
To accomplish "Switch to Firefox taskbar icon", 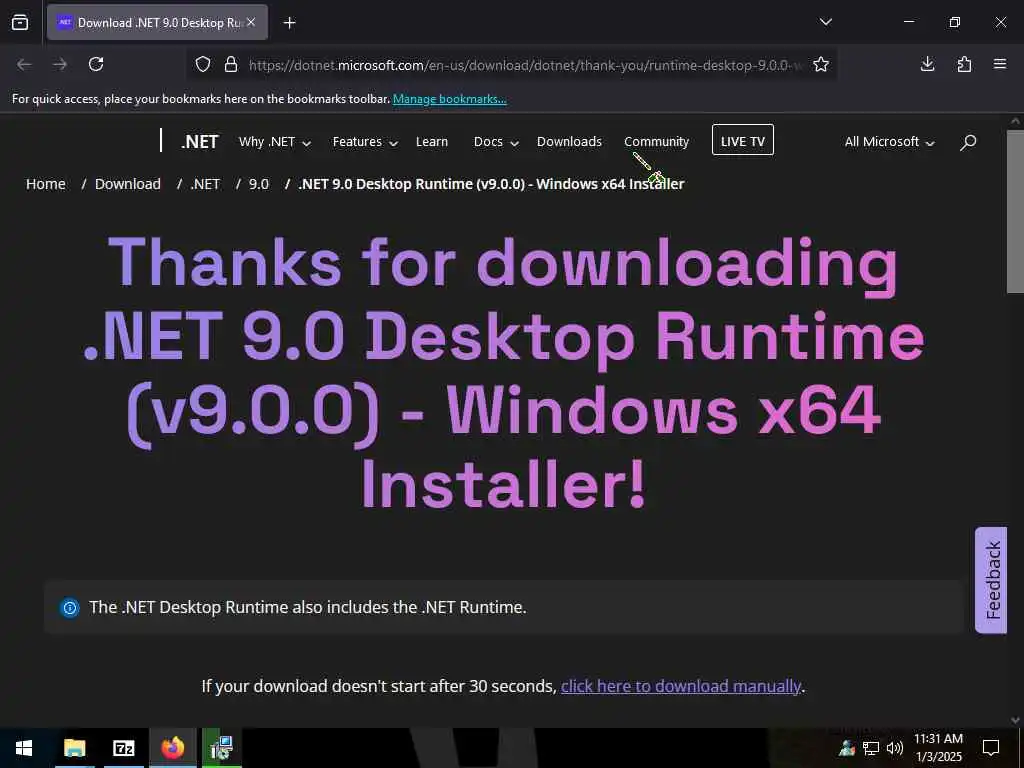I will pos(172,748).
